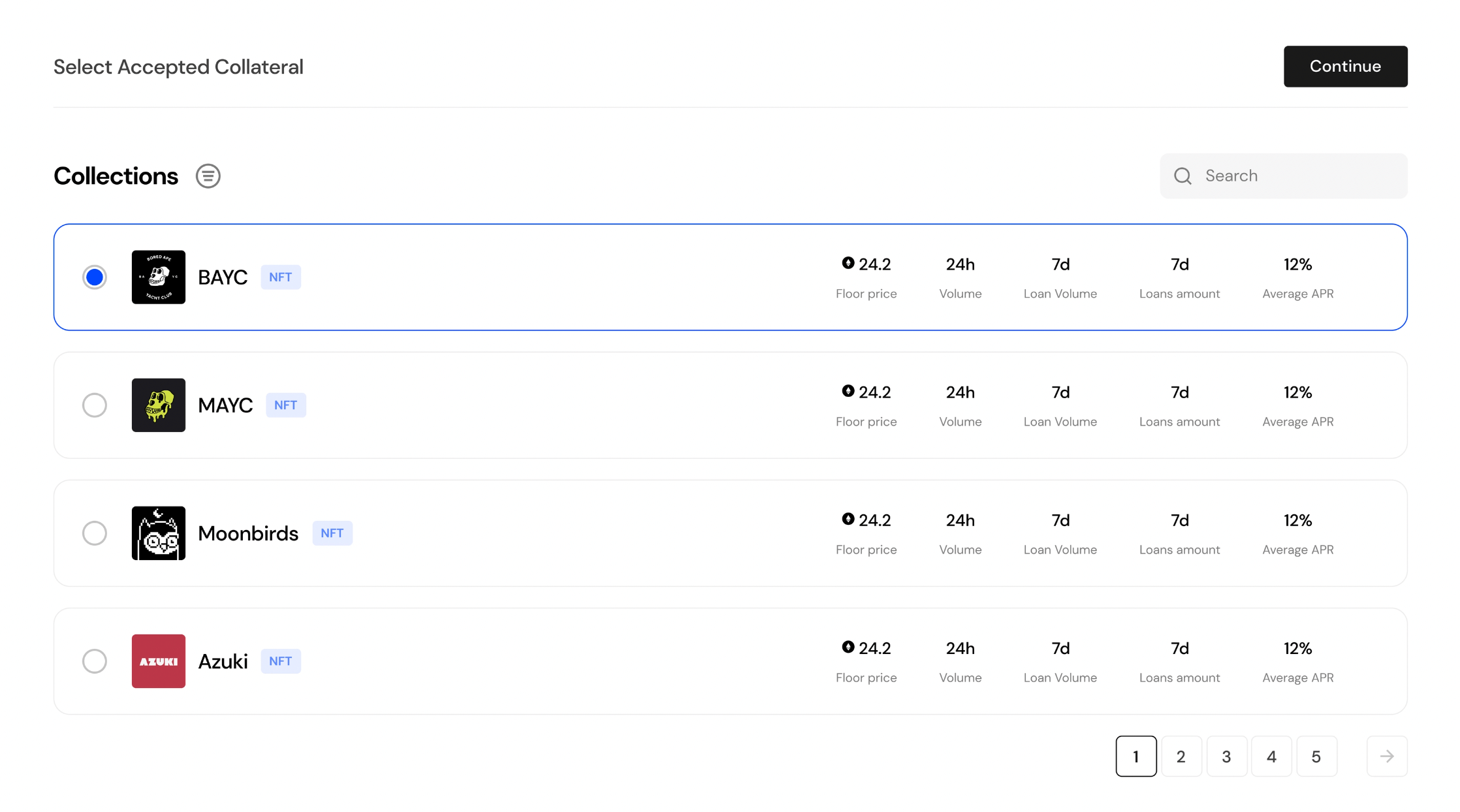Click the next page arrow
Viewport: 1460px width, 812px height.
(1387, 757)
